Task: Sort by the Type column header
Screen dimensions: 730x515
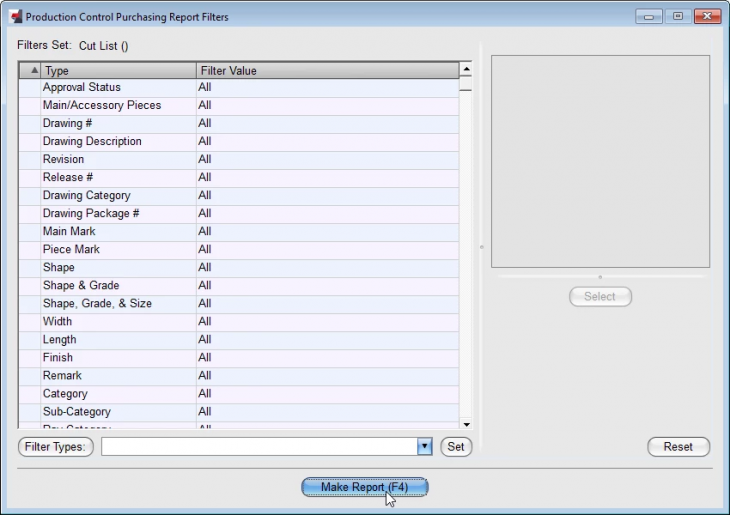Action: pyautogui.click(x=118, y=70)
